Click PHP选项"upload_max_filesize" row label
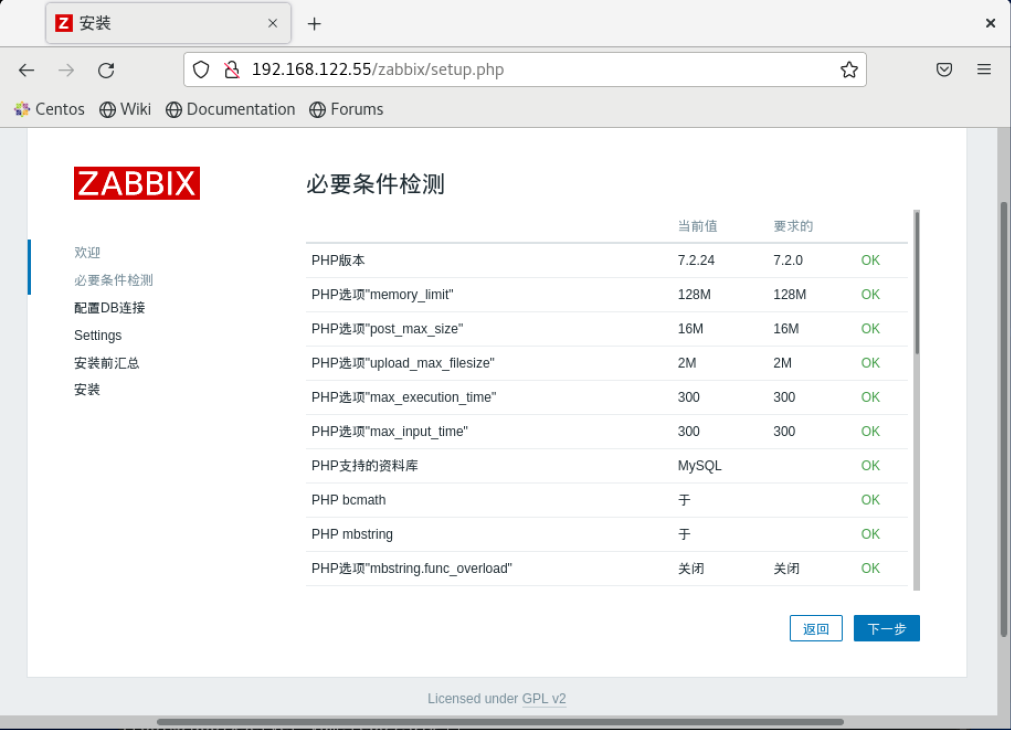The image size is (1011, 730). point(403,363)
